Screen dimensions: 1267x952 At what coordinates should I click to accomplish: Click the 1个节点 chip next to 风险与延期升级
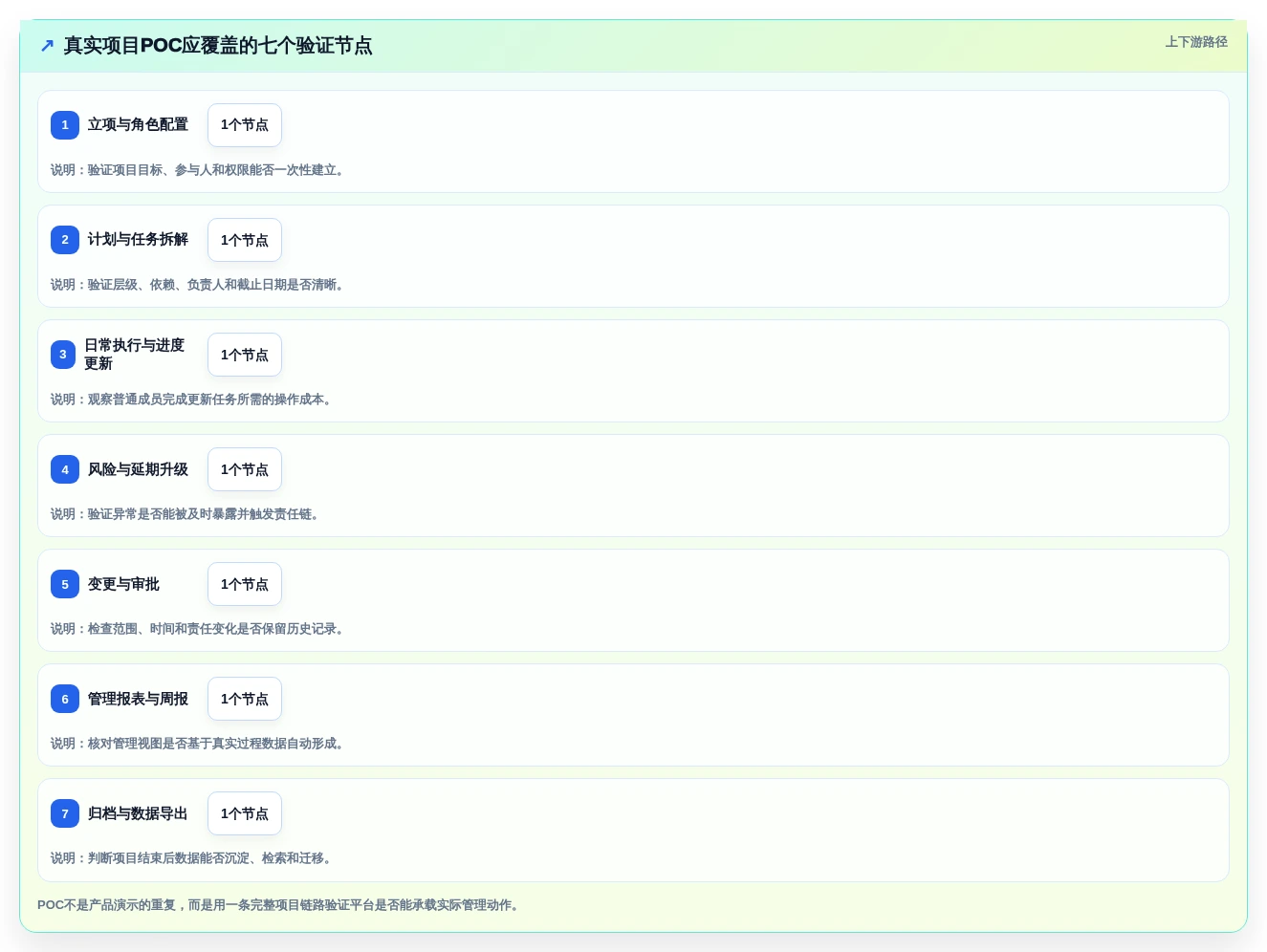pos(245,469)
